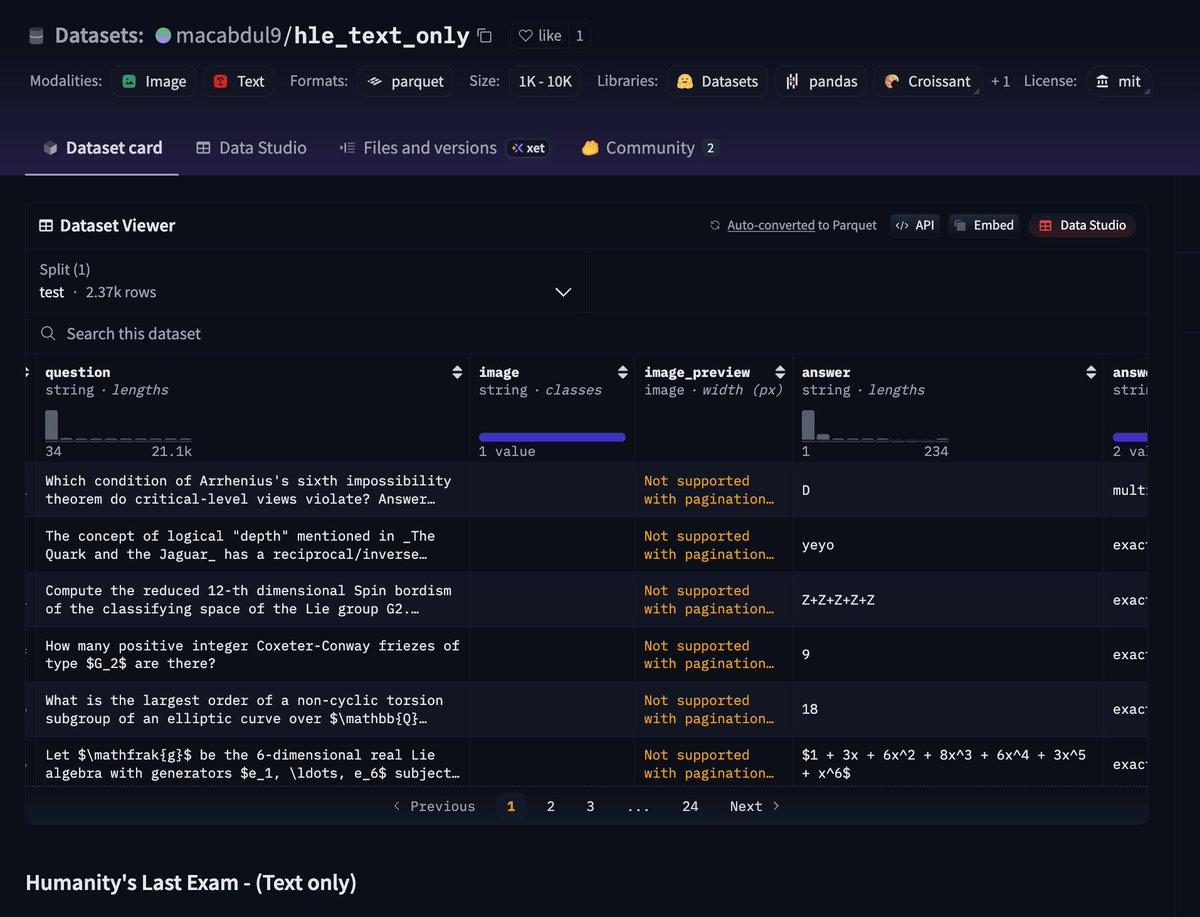Switch to the Dataset card tab
The image size is (1200, 917).
pos(102,147)
